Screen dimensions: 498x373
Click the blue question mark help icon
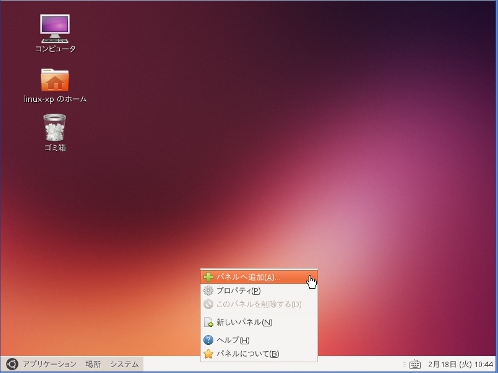(x=208, y=340)
